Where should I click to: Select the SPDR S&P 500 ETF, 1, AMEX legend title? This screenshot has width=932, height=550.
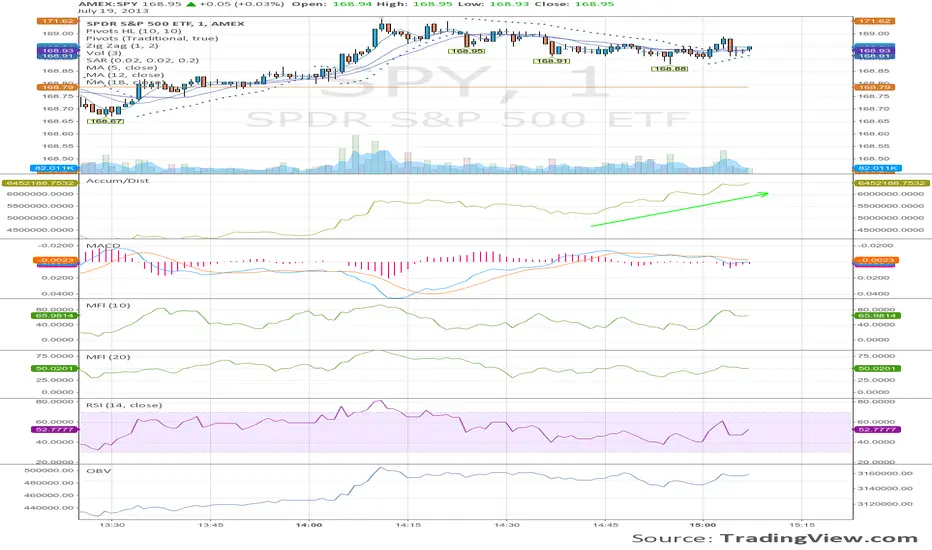[x=165, y=24]
